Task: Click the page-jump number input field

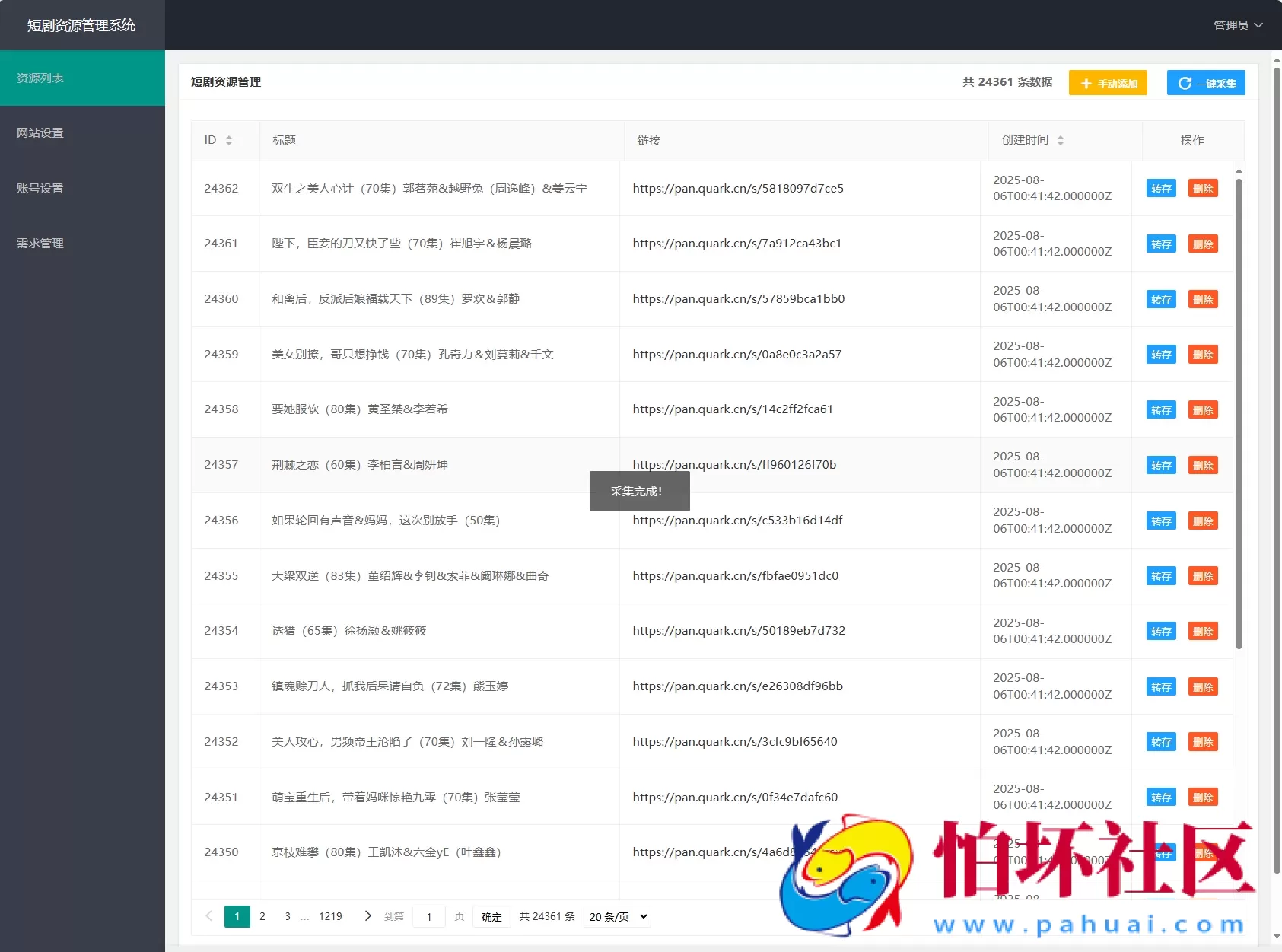Action: (x=428, y=916)
